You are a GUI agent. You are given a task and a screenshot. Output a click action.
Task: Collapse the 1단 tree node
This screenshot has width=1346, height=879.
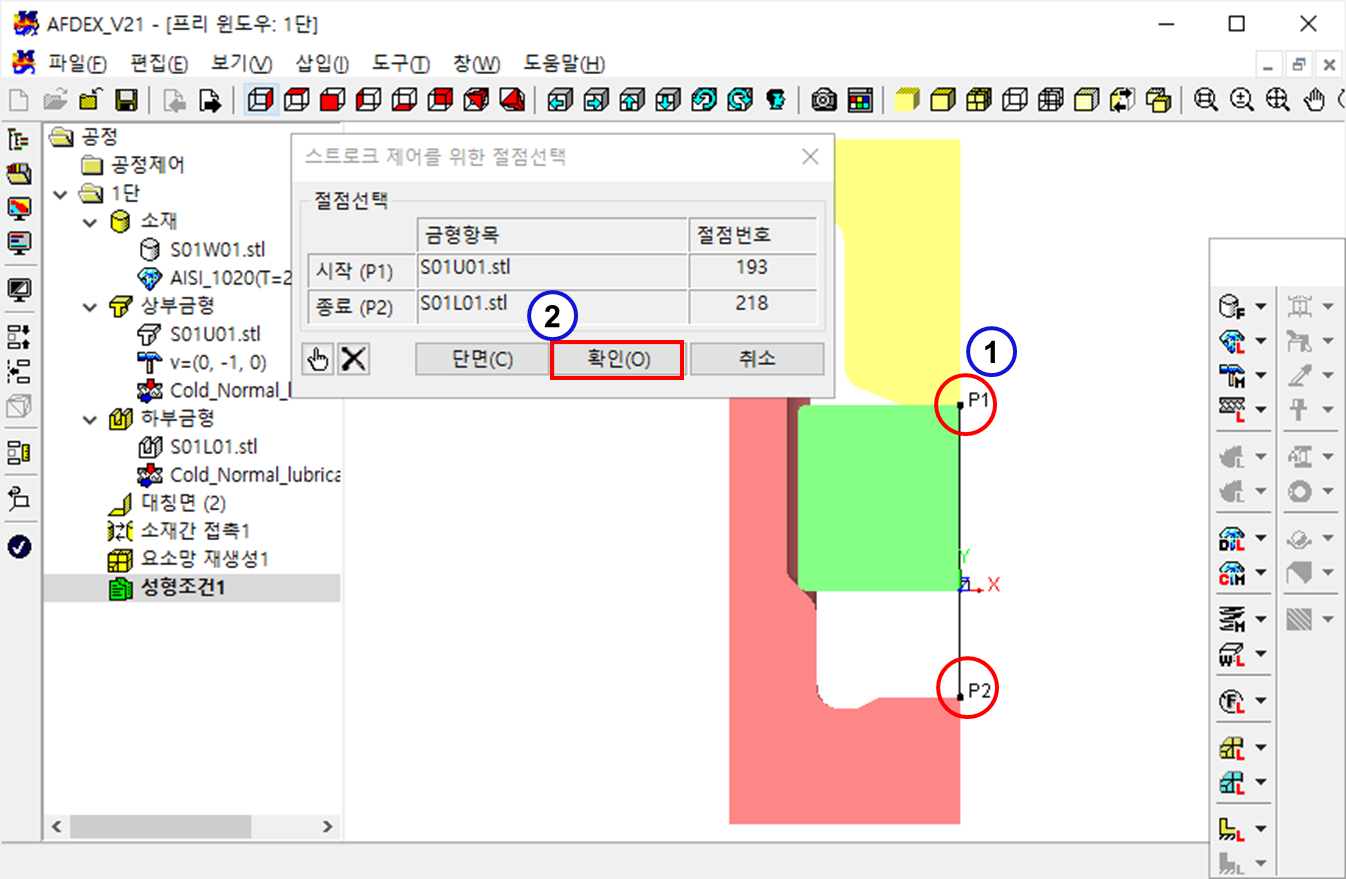pyautogui.click(x=62, y=193)
